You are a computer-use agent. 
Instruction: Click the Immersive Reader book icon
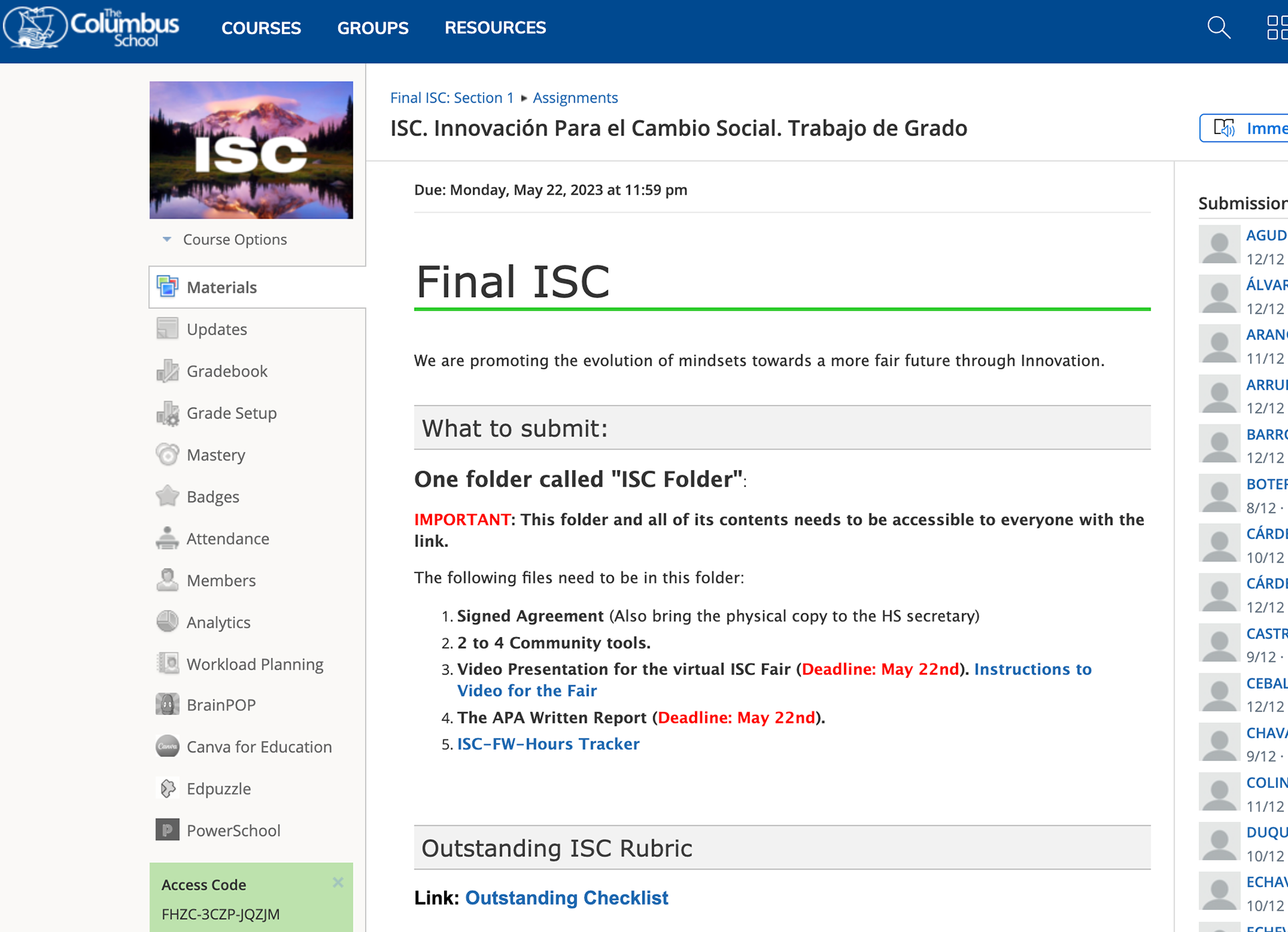1224,128
